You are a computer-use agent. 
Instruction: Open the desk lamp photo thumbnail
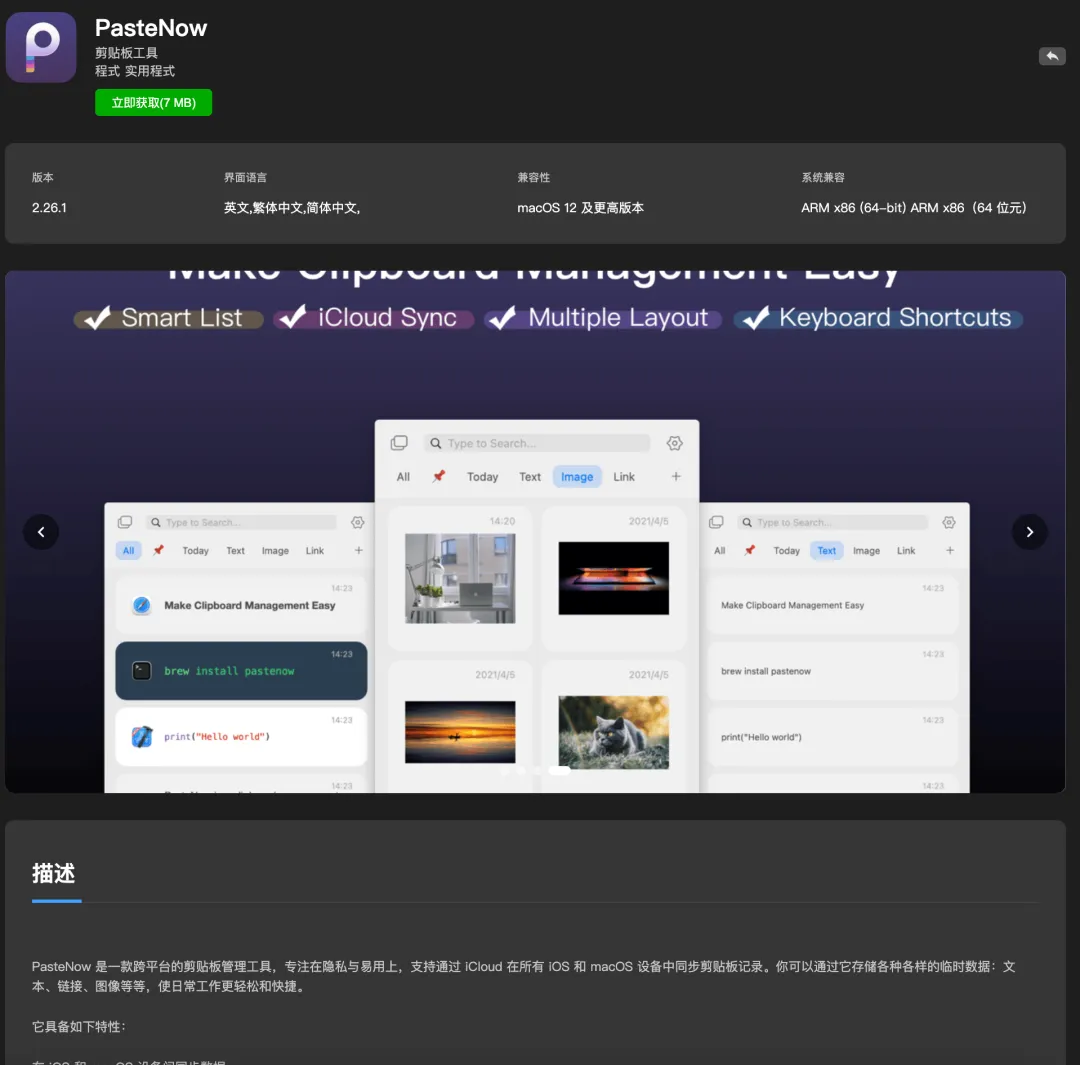(x=460, y=578)
